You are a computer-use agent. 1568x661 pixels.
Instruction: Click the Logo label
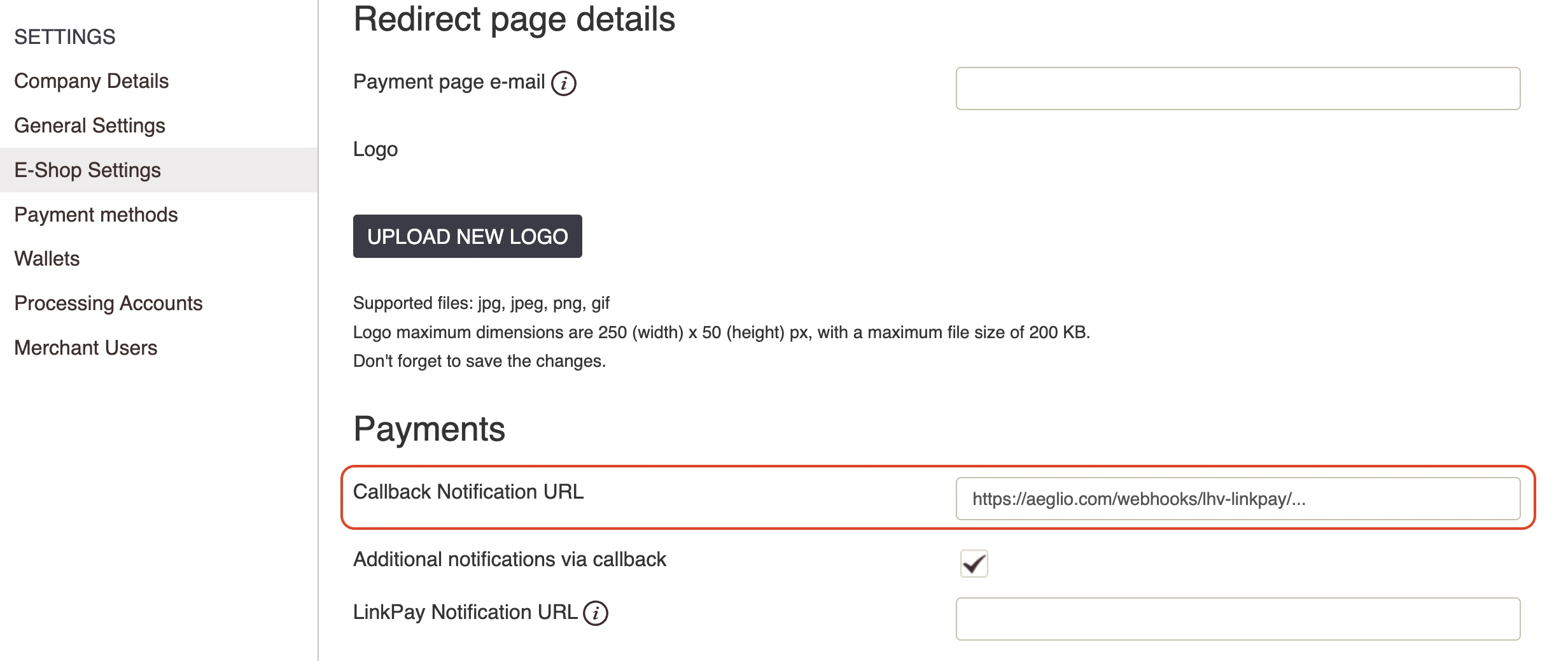point(375,150)
